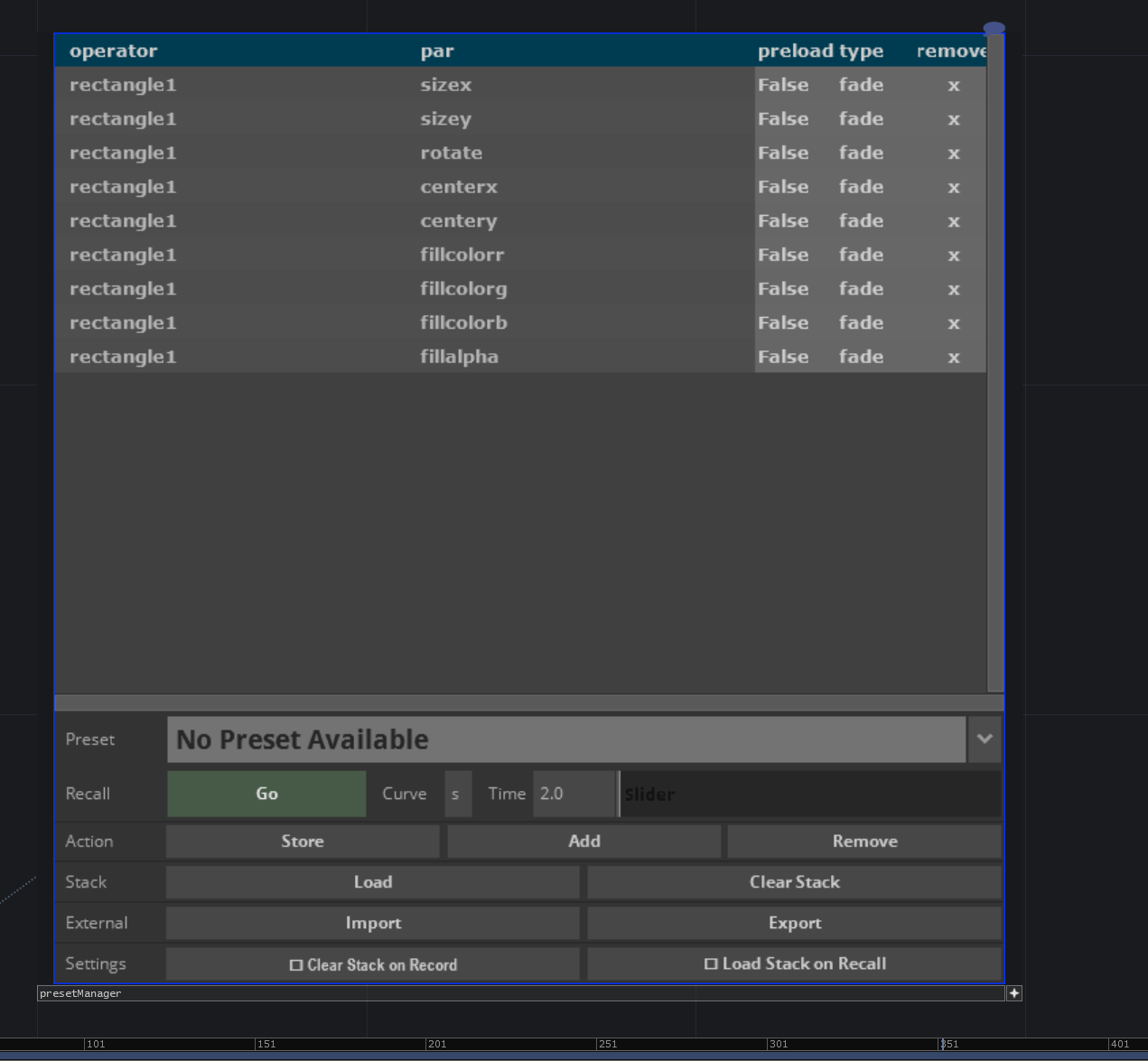This screenshot has width=1148, height=1061.
Task: Click the x to remove the rotate parameter
Action: click(954, 153)
